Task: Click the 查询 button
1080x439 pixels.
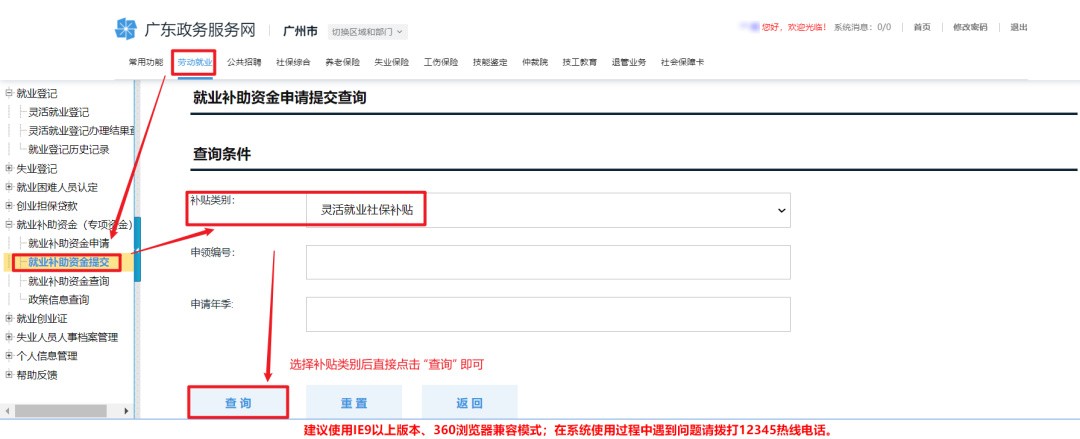Action: (x=238, y=403)
